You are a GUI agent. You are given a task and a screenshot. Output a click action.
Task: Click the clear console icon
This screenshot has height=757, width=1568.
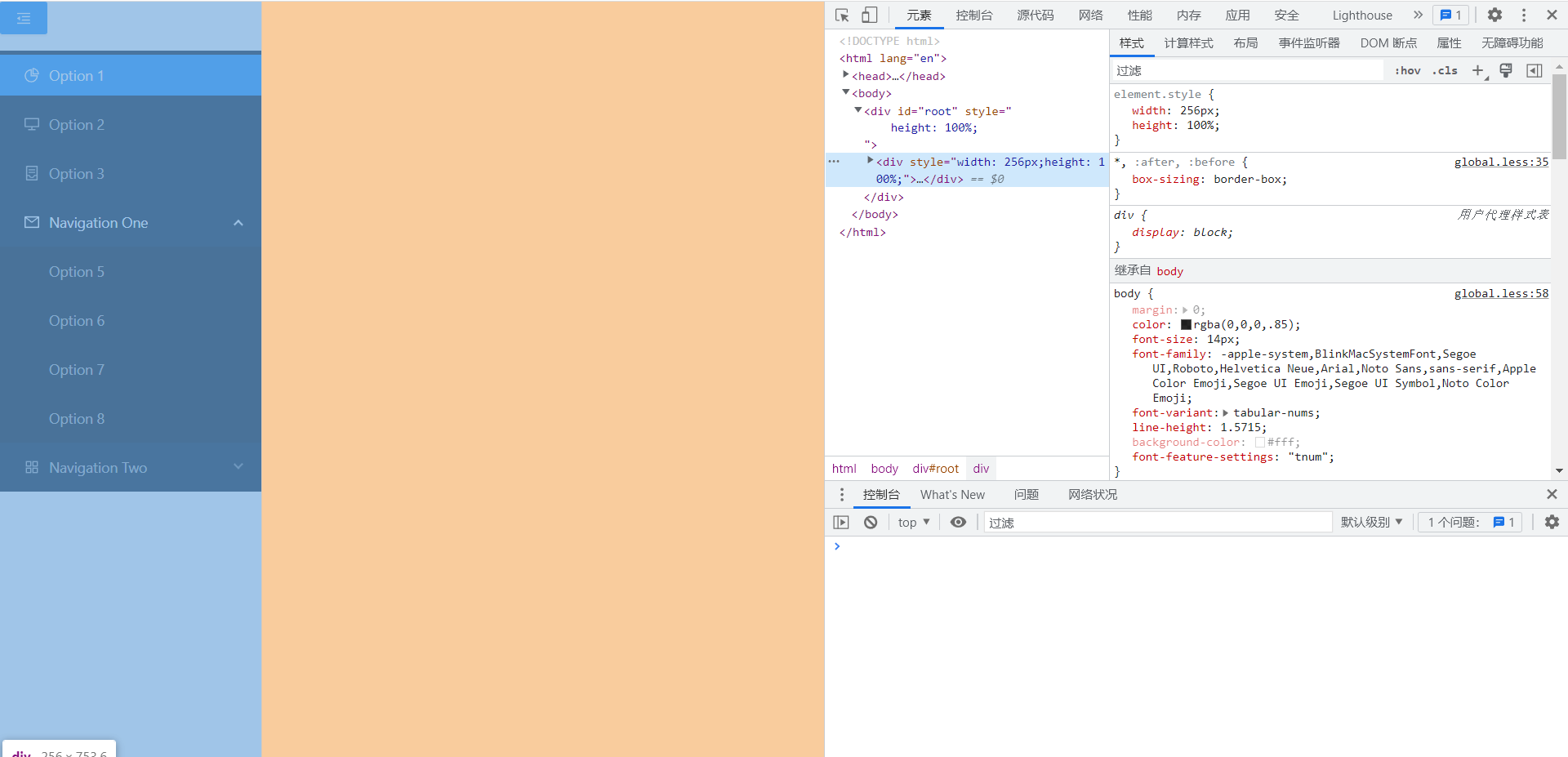click(870, 522)
